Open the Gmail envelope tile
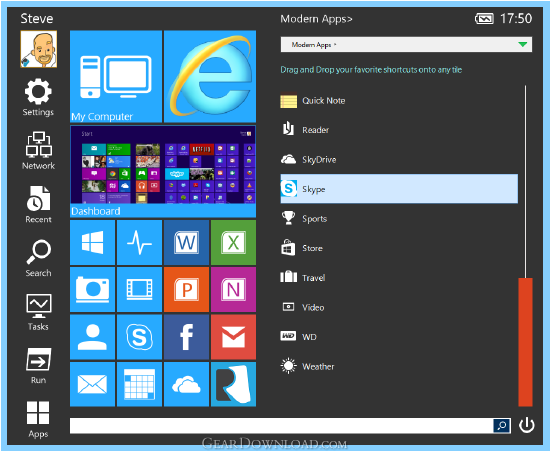551x452 pixels. click(x=233, y=337)
